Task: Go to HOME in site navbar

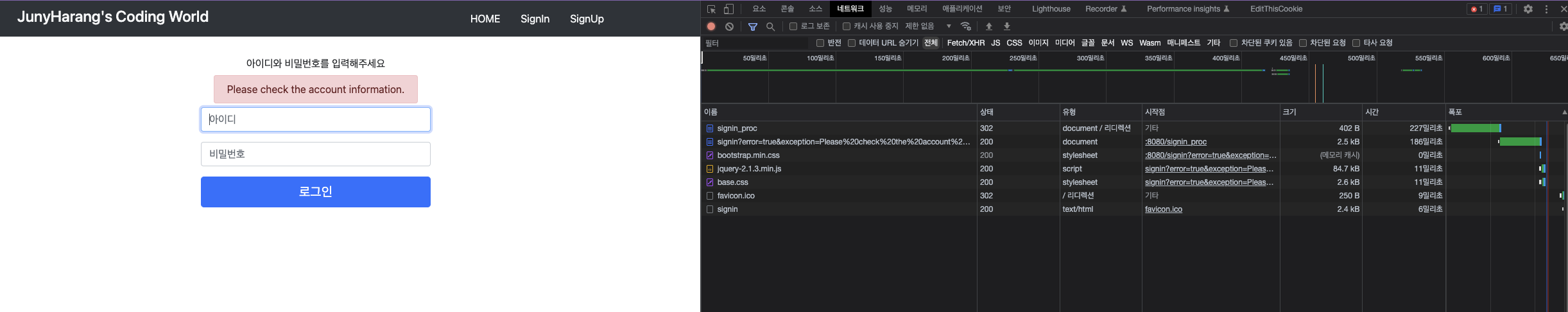Action: (x=485, y=19)
